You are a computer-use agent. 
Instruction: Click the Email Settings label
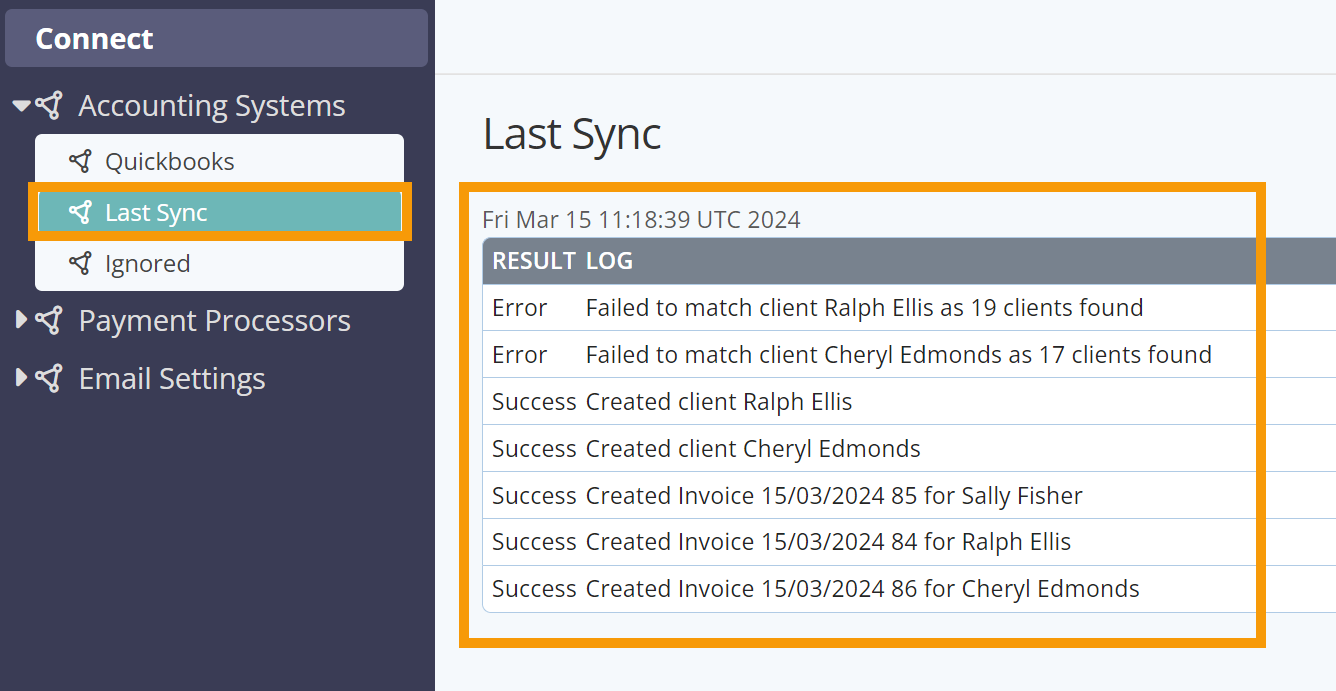171,378
